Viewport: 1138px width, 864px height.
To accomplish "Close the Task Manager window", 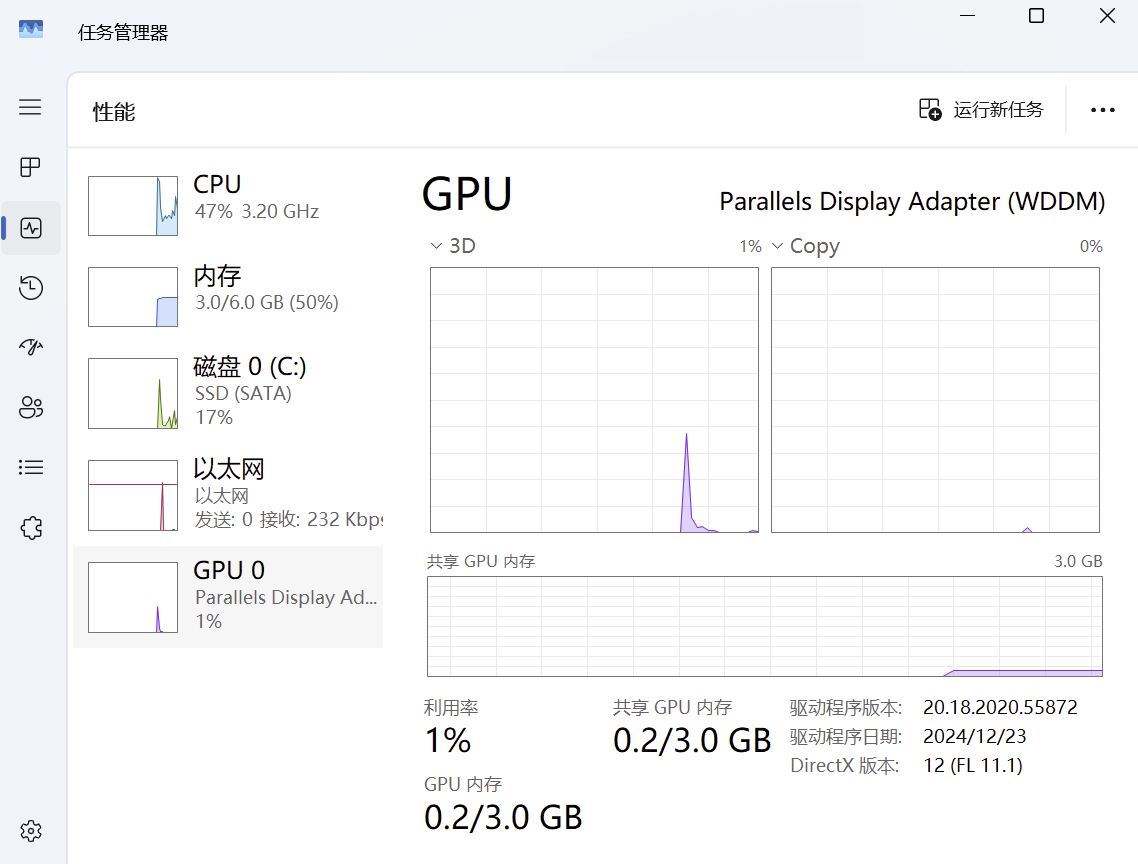I will [1107, 15].
